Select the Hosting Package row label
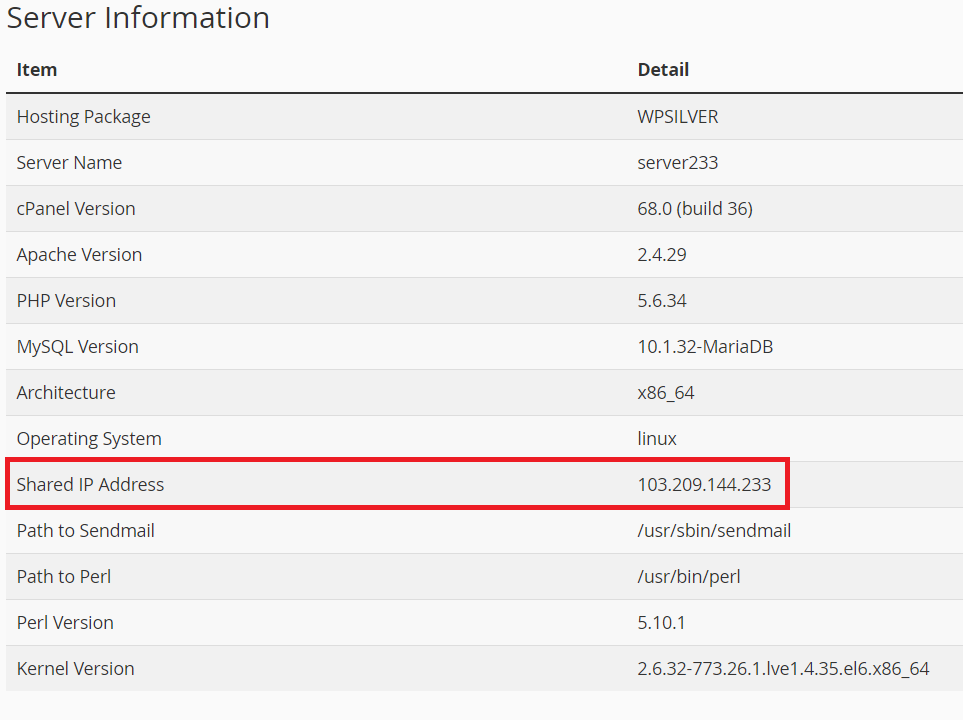Image resolution: width=963 pixels, height=720 pixels. click(83, 117)
